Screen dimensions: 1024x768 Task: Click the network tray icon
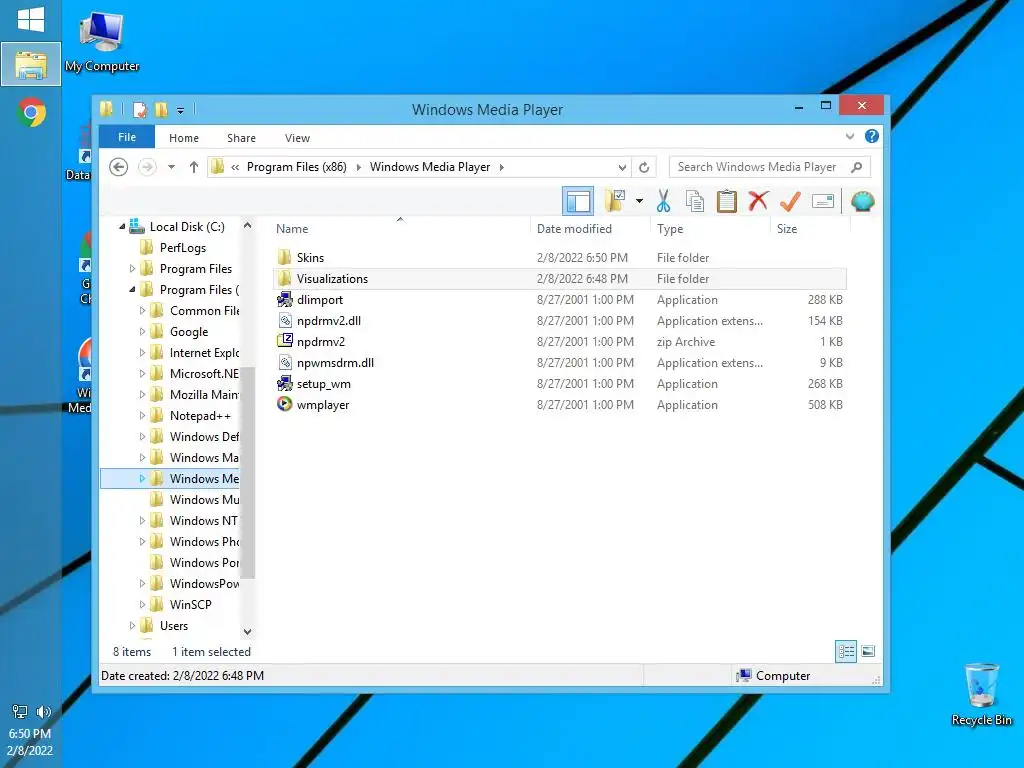(x=20, y=712)
